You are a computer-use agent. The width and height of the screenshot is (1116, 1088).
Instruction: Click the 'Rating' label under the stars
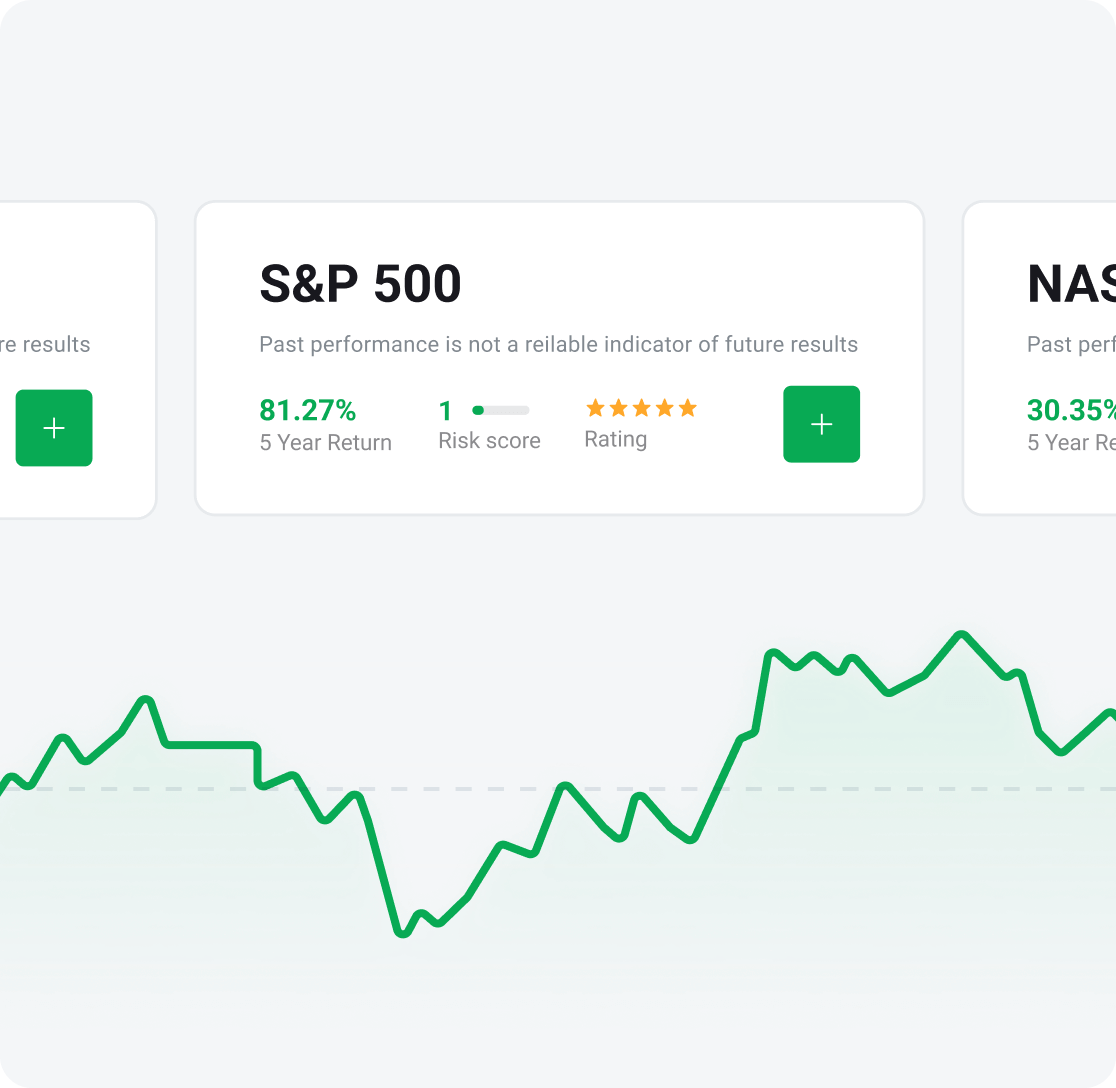coord(615,439)
